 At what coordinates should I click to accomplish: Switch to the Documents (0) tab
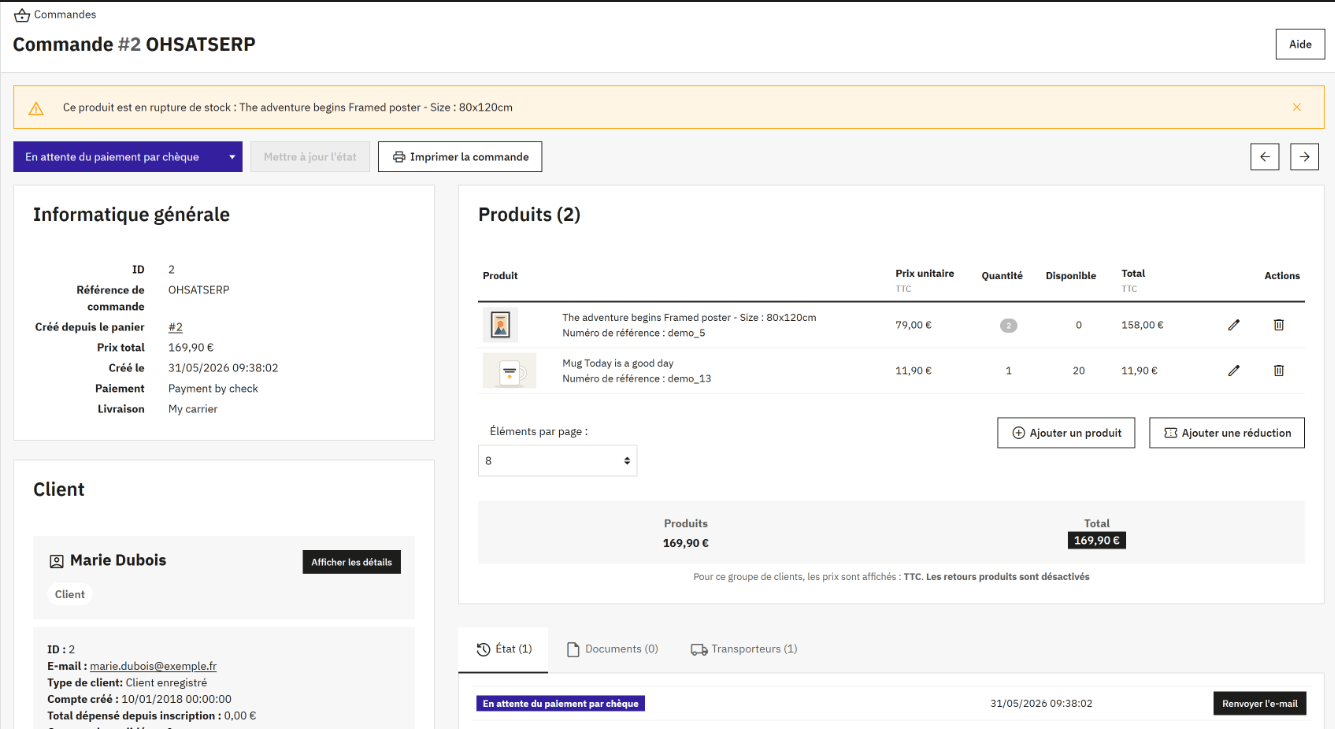[x=612, y=649]
